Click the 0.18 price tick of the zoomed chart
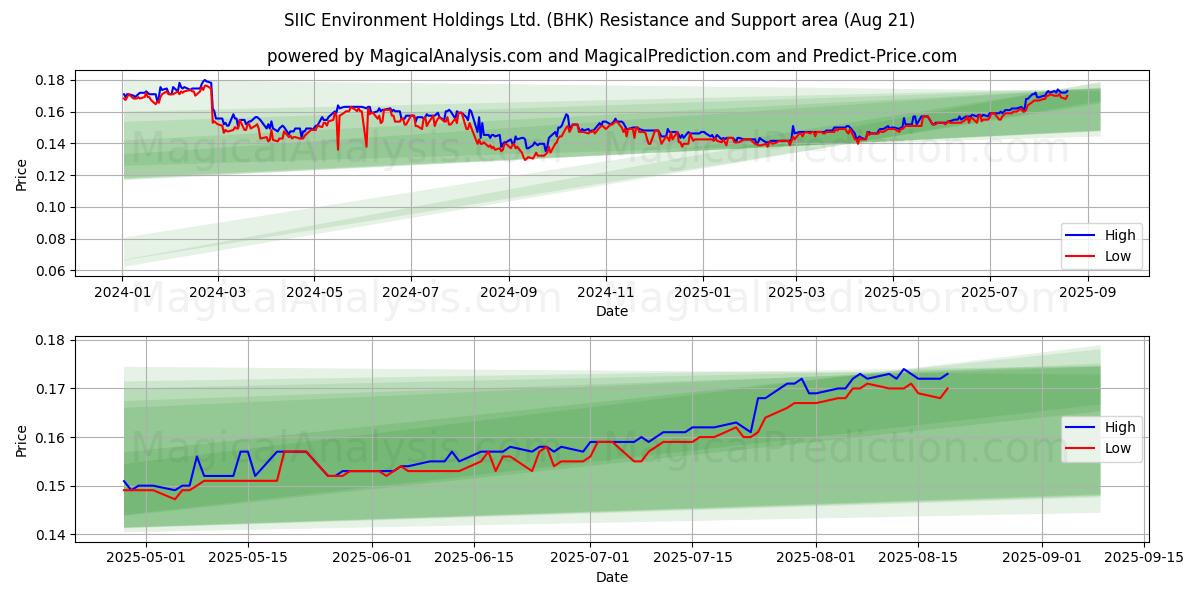 point(51,341)
